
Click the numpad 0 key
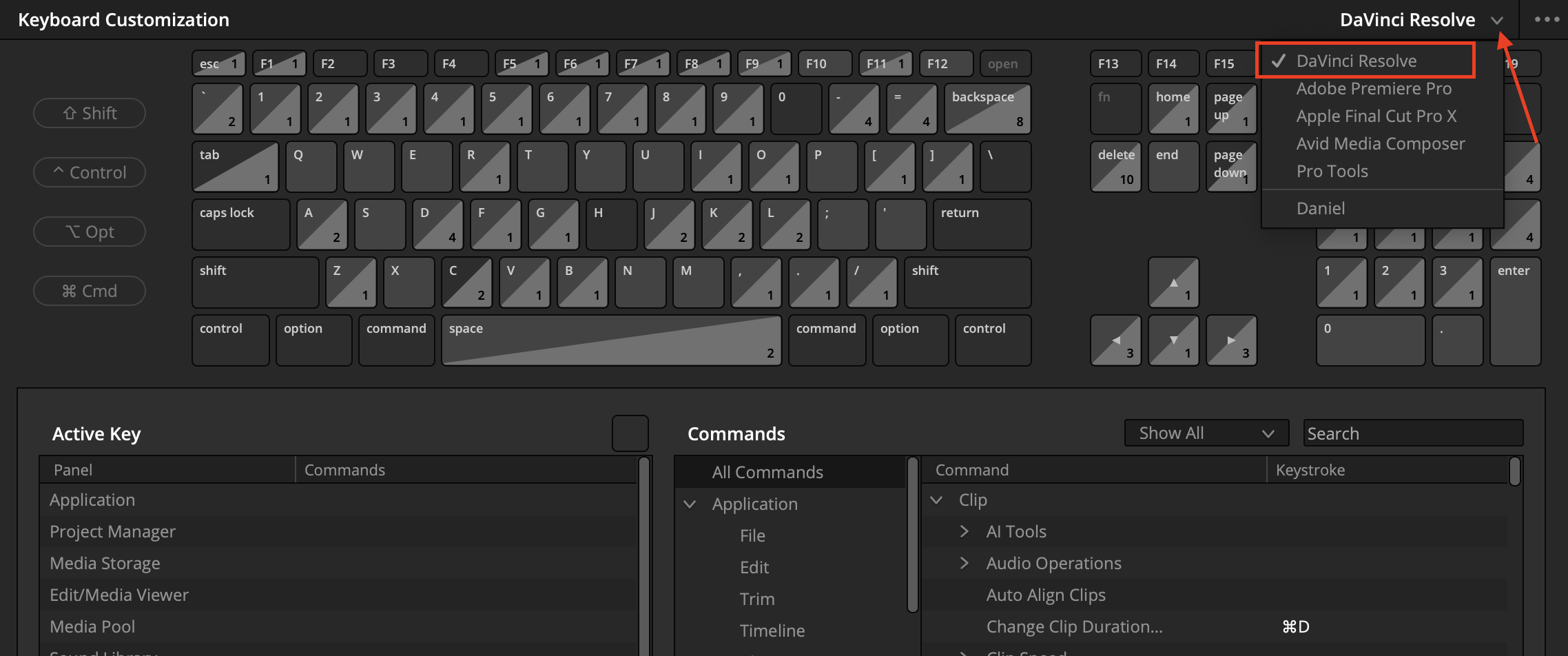[x=1371, y=340]
